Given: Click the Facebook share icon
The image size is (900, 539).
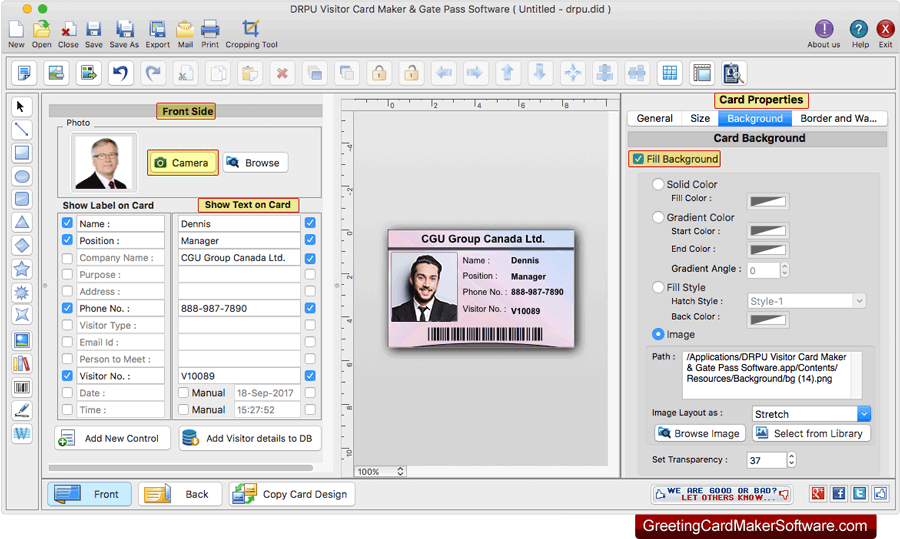Looking at the screenshot, I should 839,494.
